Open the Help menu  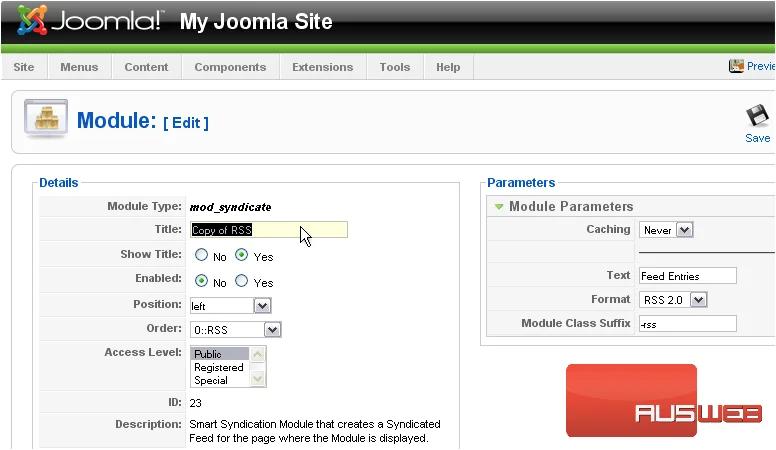448,67
